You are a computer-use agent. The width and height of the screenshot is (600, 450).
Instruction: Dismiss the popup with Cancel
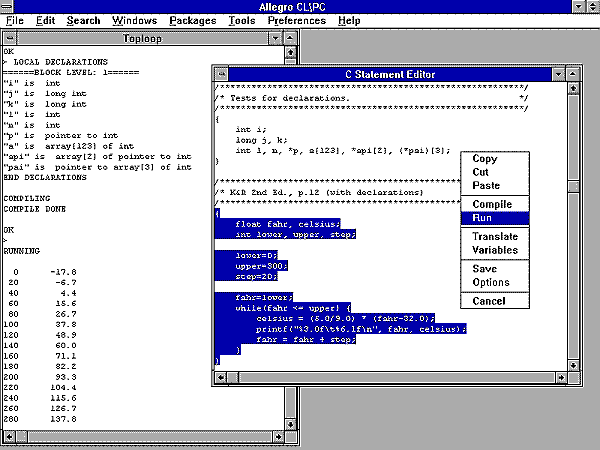tap(489, 301)
